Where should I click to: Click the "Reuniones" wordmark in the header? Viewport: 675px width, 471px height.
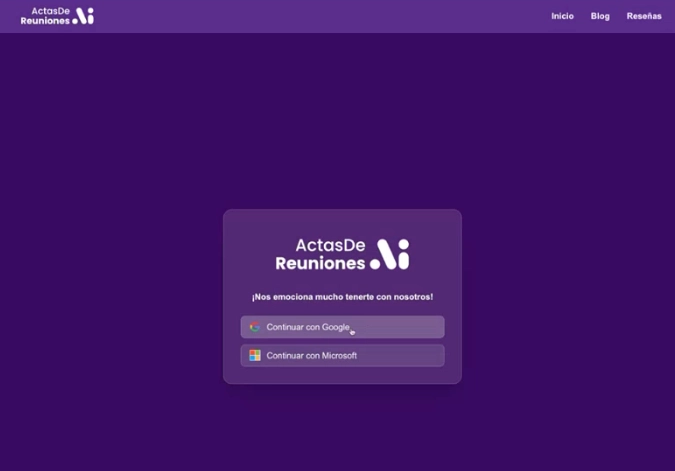pyautogui.click(x=44, y=21)
